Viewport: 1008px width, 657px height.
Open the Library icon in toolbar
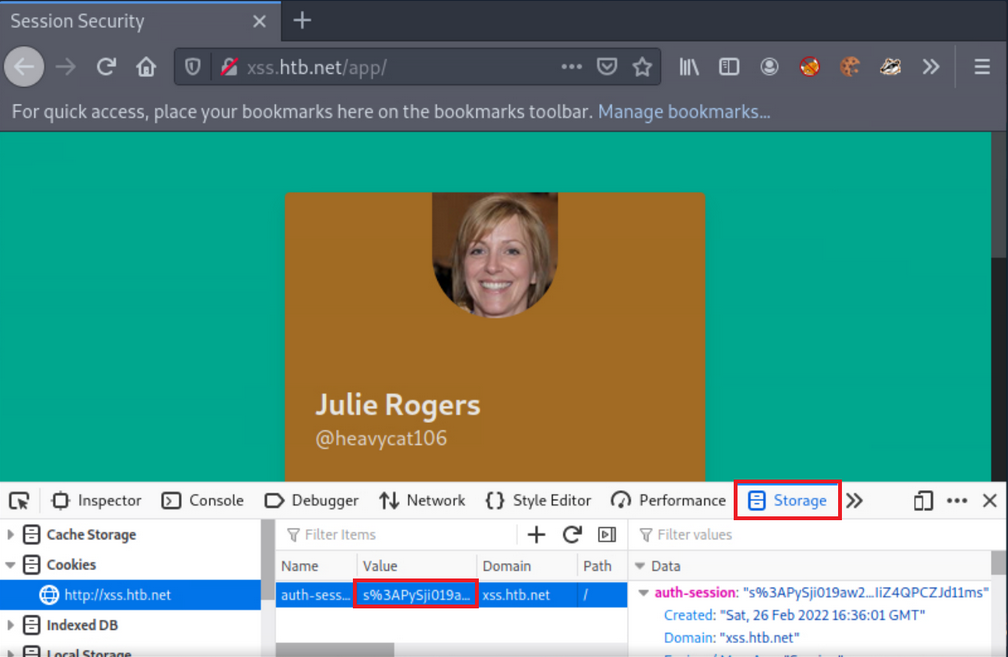point(689,67)
